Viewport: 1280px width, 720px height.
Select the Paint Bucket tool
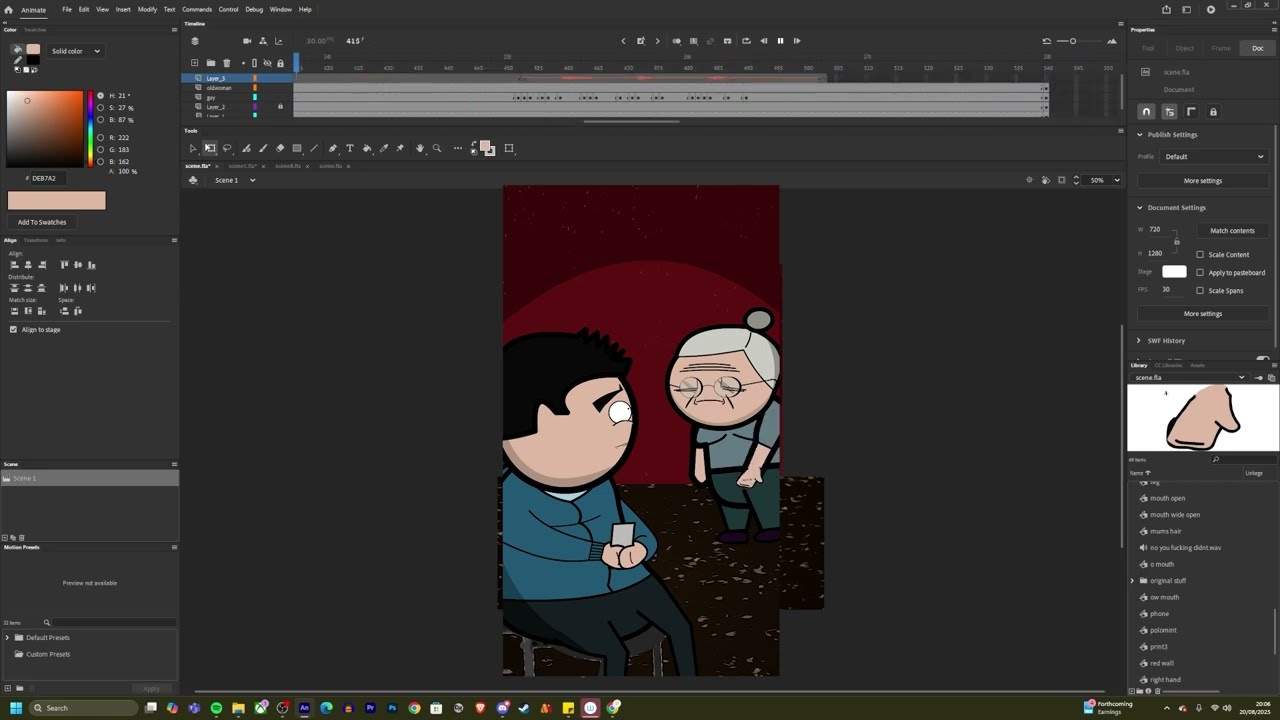[x=367, y=148]
